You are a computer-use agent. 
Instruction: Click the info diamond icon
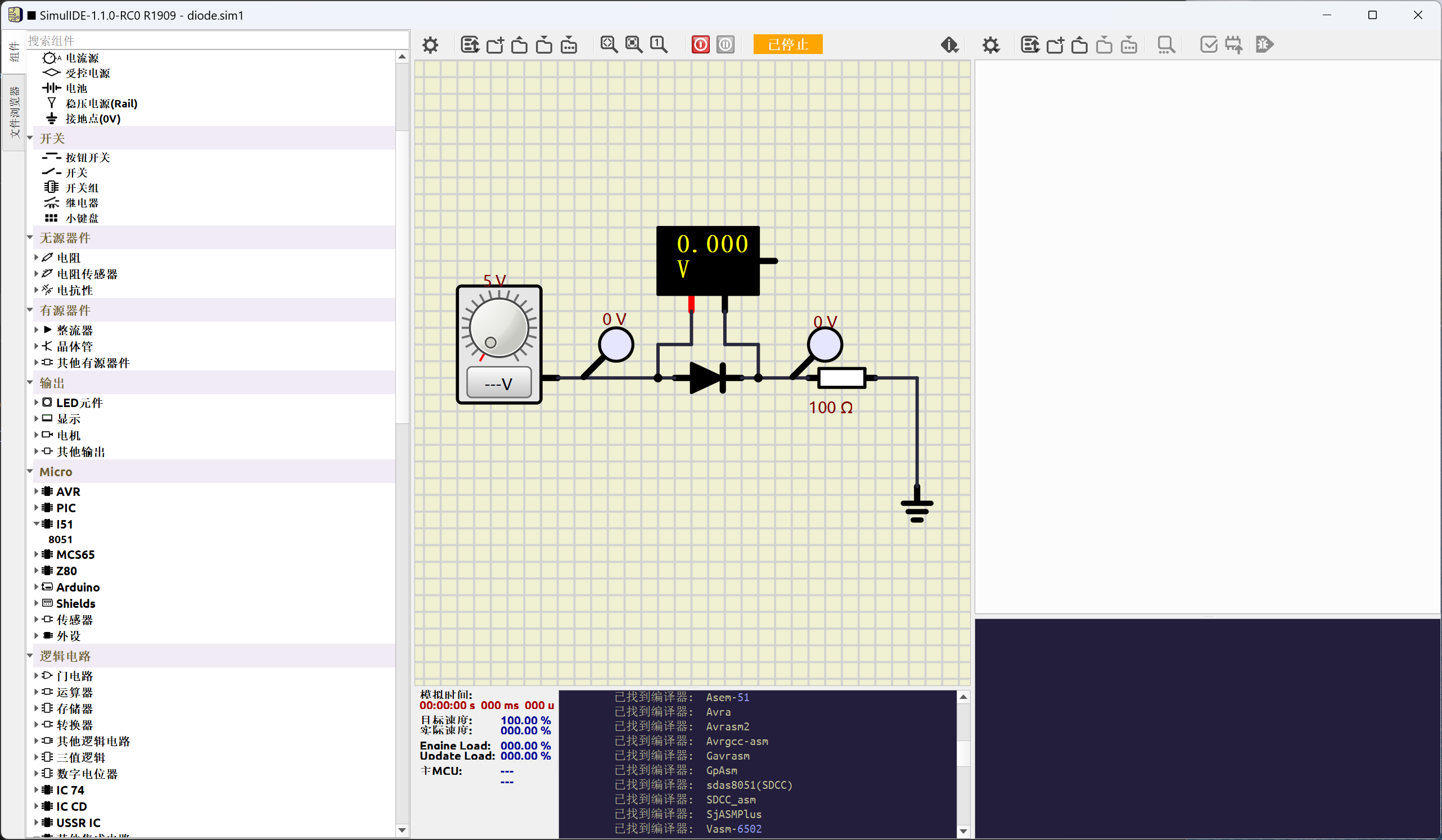click(949, 44)
